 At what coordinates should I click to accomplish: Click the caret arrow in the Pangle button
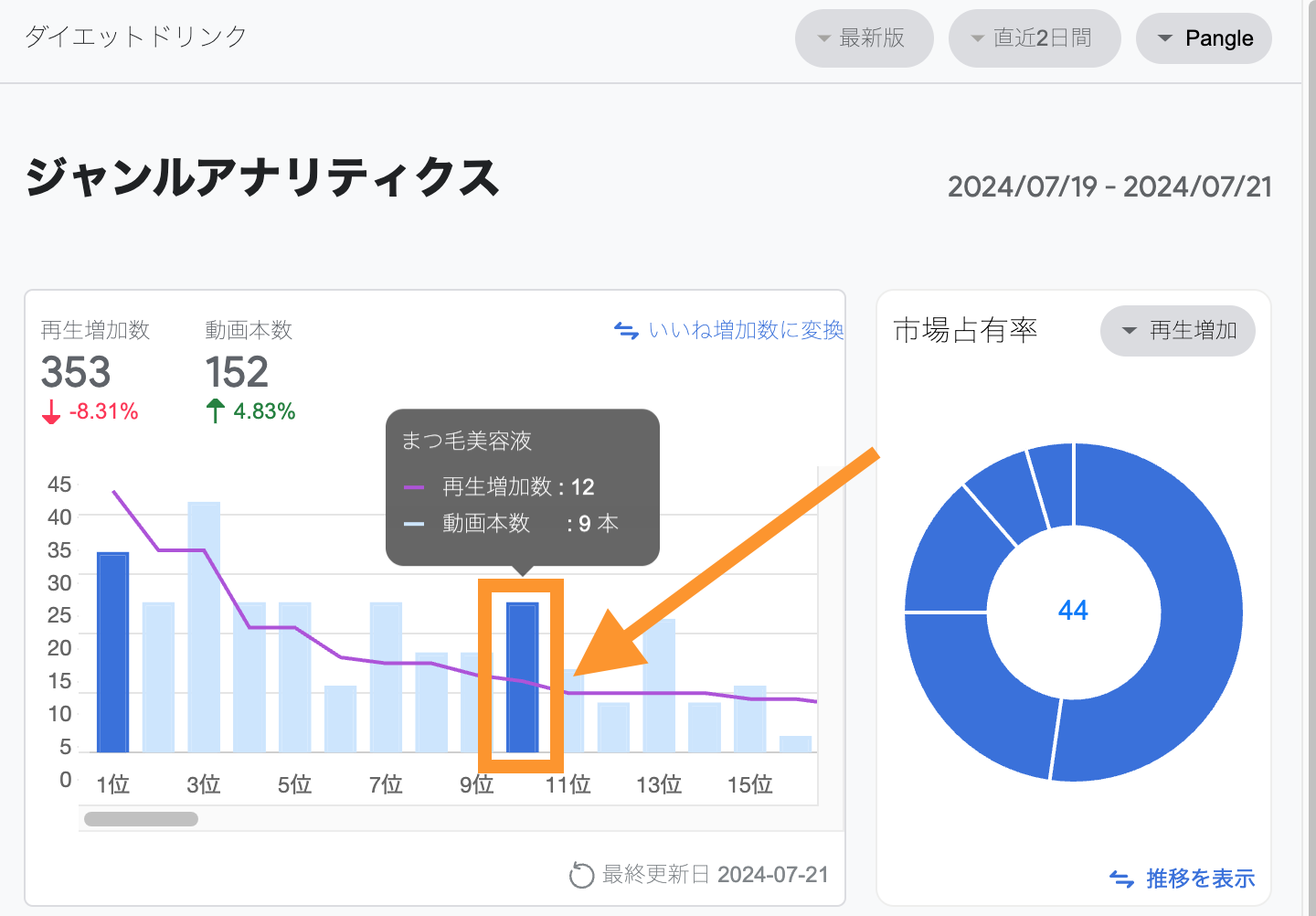point(1164,38)
